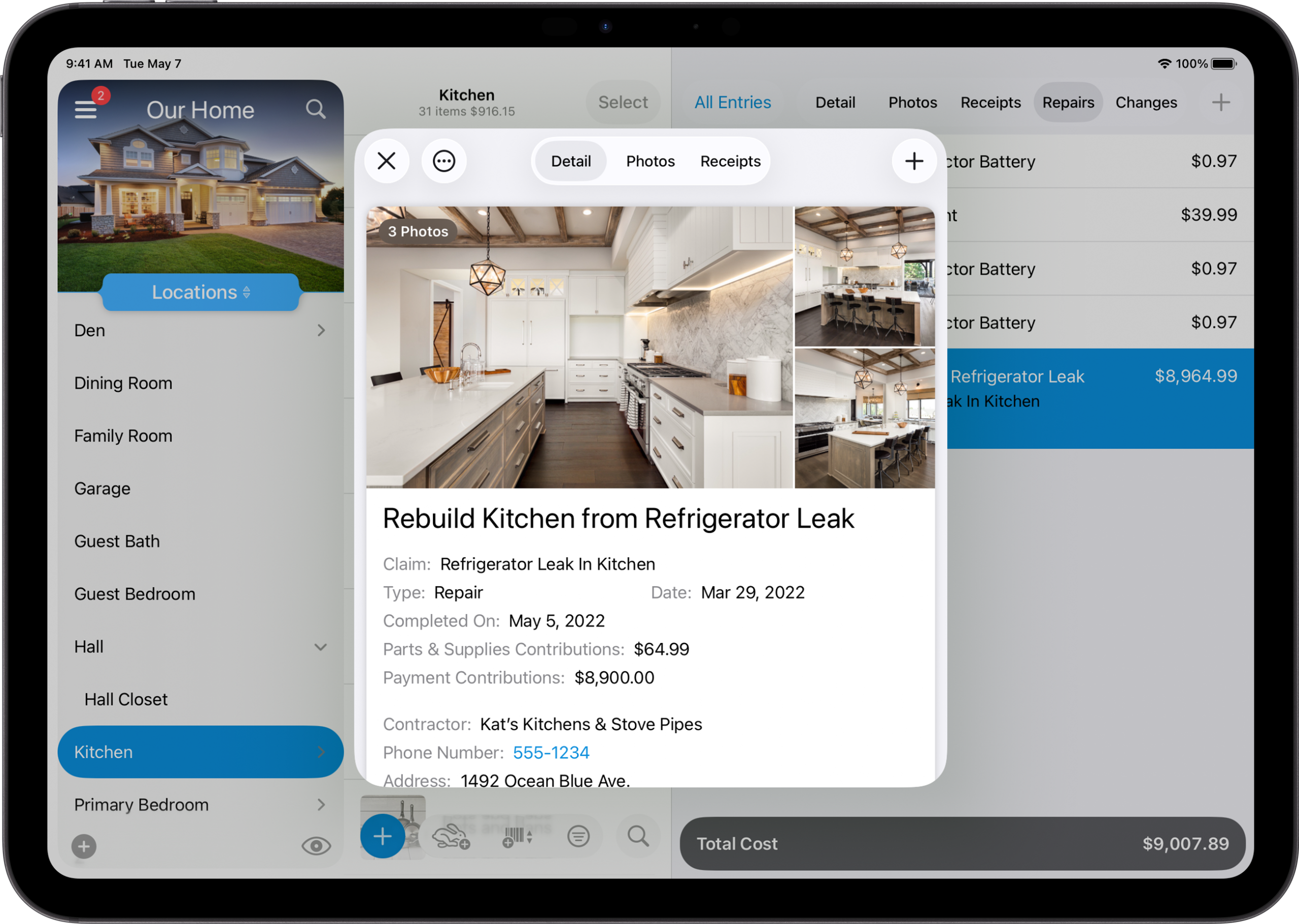The height and width of the screenshot is (924, 1299).
Task: Tap the barcode scan add icon
Action: [517, 836]
